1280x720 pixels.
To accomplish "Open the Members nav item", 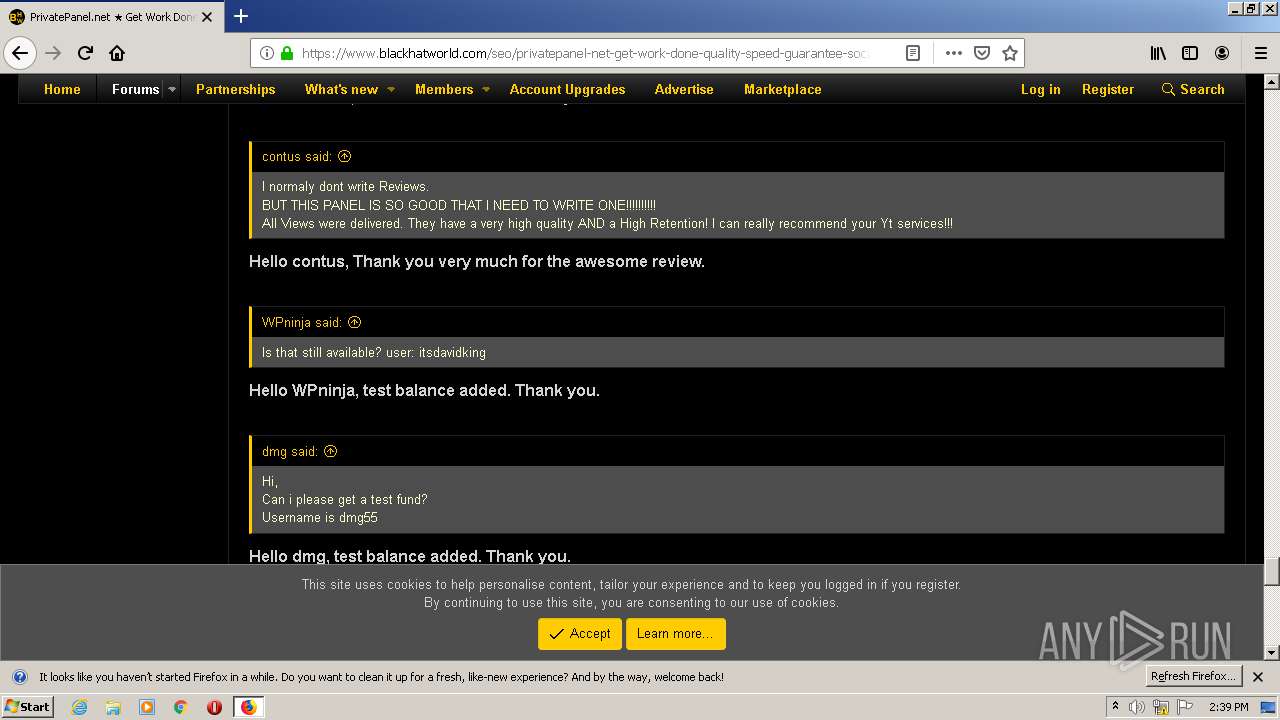I will pyautogui.click(x=444, y=89).
